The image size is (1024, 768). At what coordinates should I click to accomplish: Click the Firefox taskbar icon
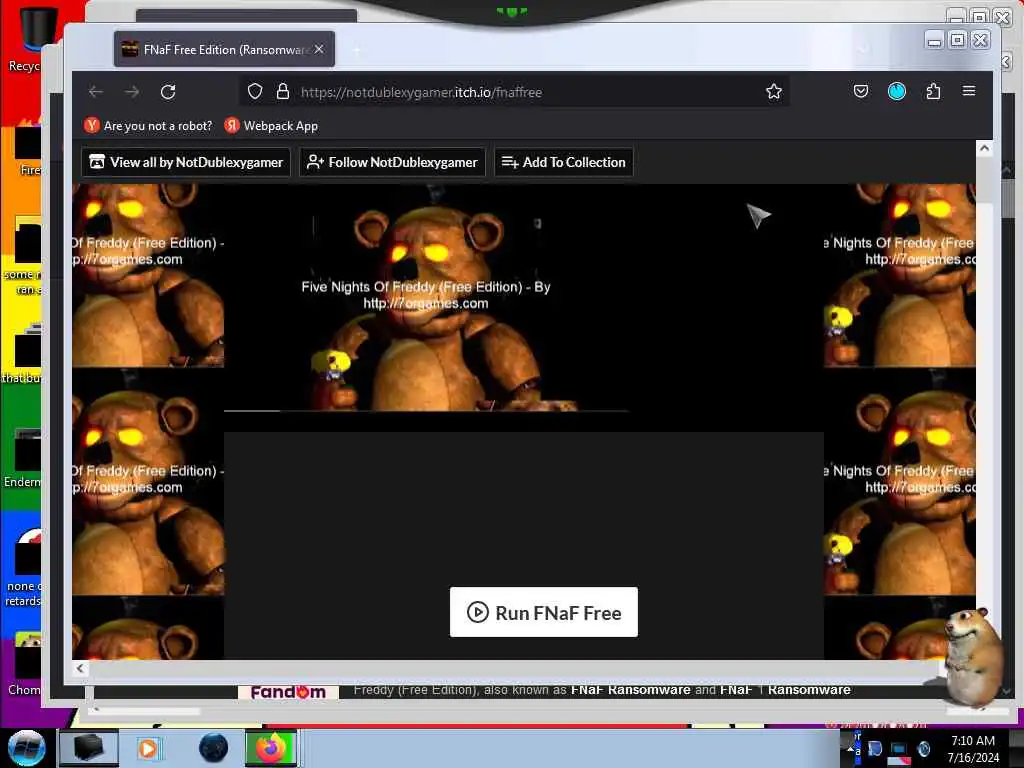point(271,748)
